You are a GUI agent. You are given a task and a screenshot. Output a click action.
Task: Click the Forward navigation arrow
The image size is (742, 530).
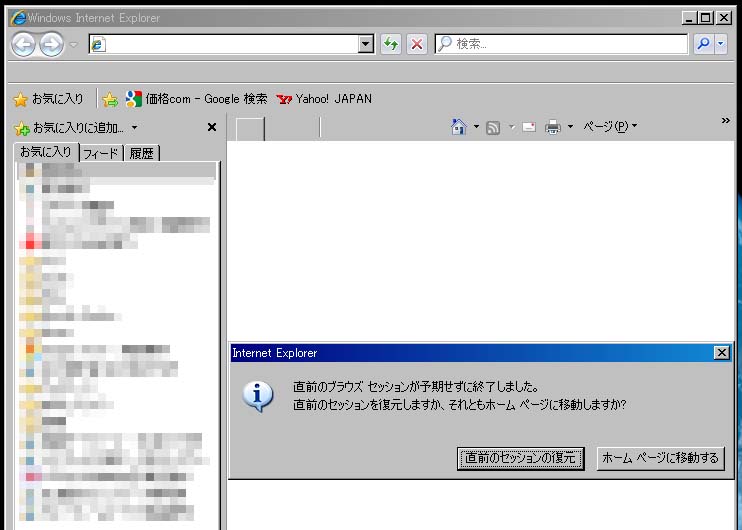[x=51, y=45]
